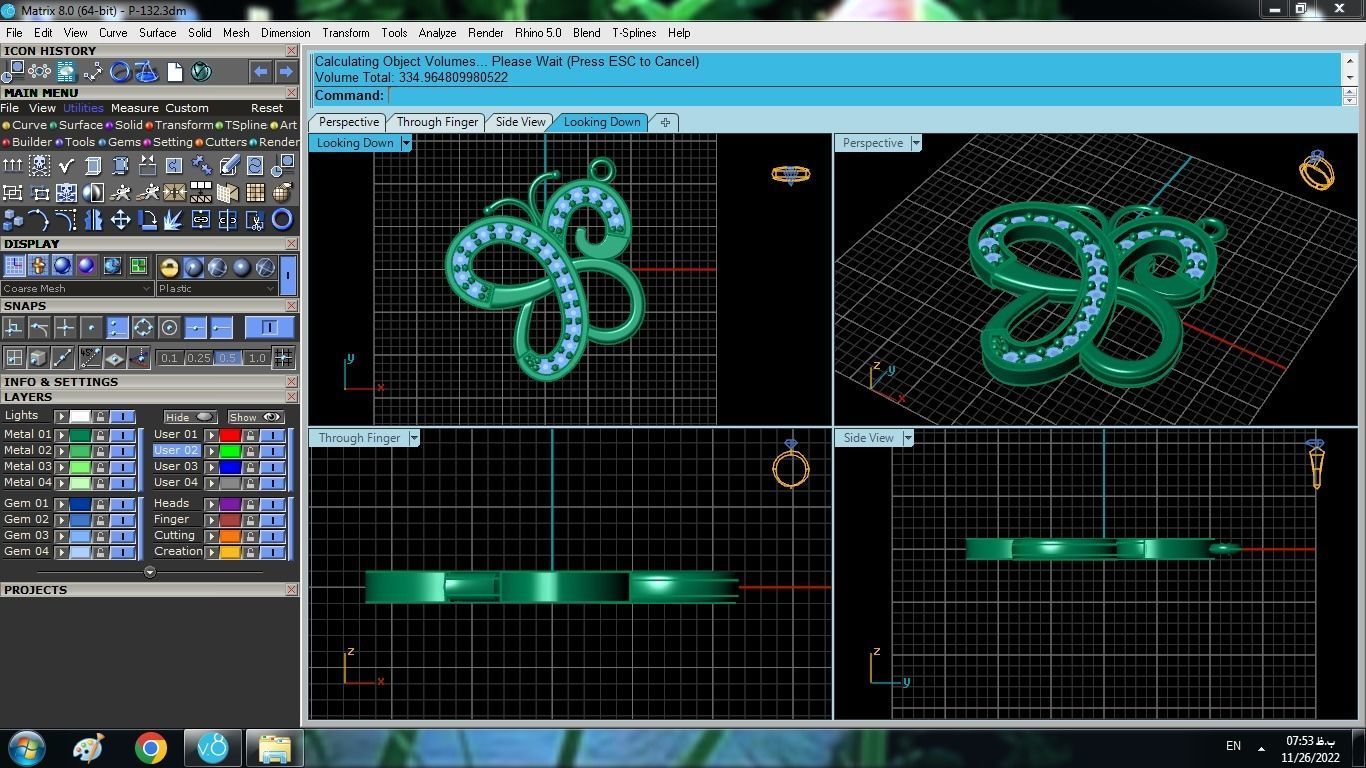Click the scissors cut icon in Utilities
Screen dimensions: 1366x768
[255, 219]
